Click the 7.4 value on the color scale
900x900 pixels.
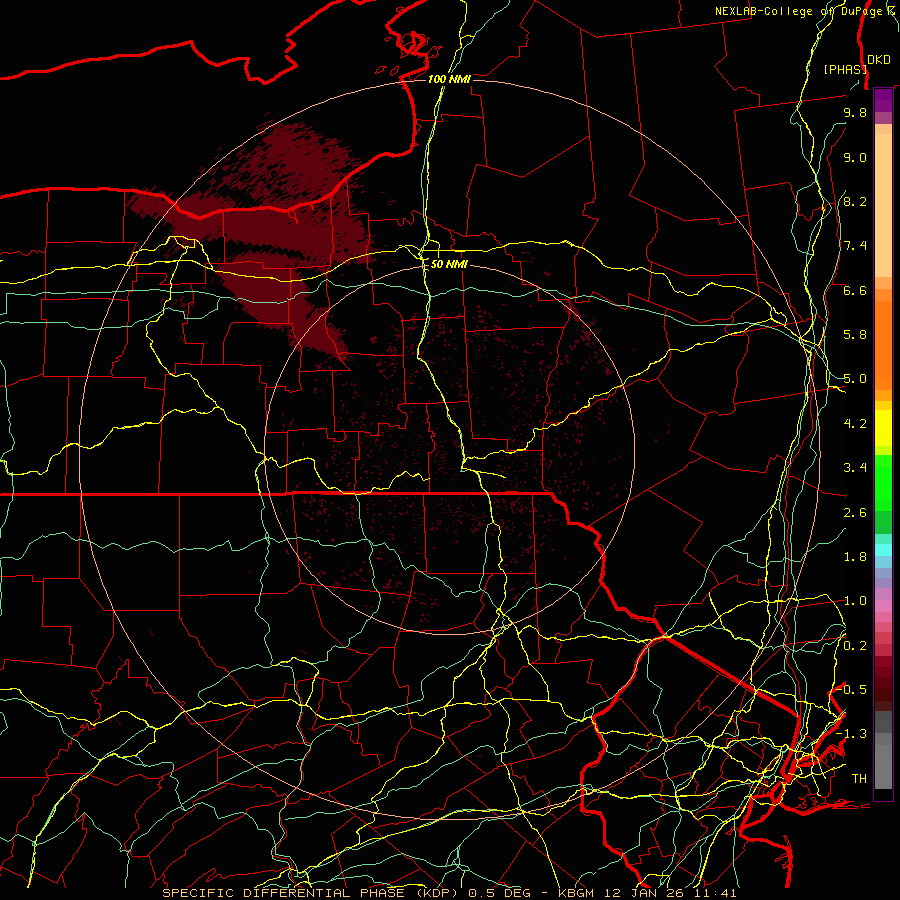click(x=855, y=246)
